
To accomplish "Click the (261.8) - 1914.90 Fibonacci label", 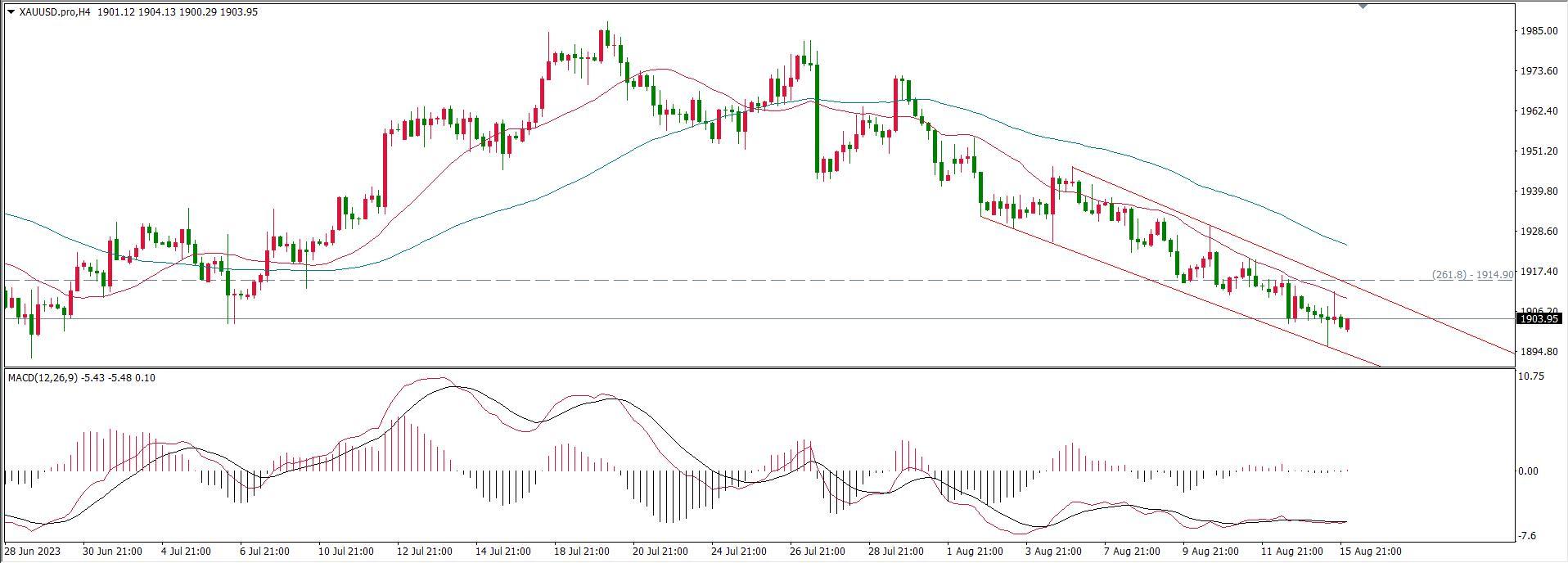I will 1471,275.
